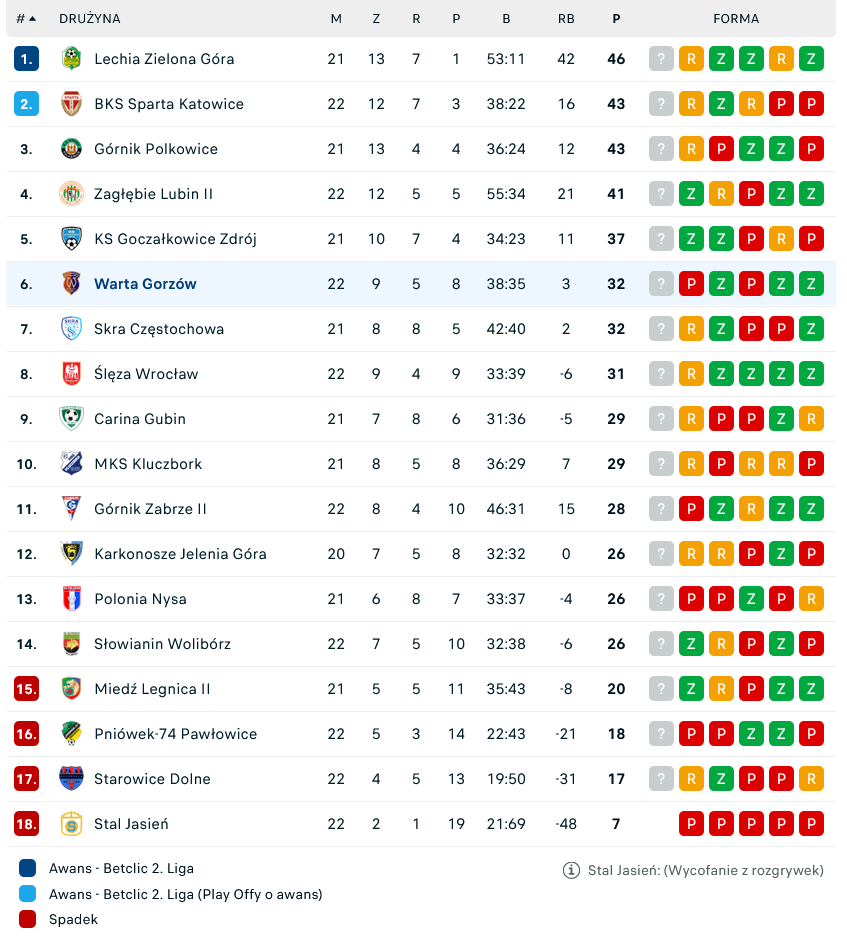The height and width of the screenshot is (940, 847).
Task: Click the Ślęza Wrocław club crest
Action: (x=71, y=374)
